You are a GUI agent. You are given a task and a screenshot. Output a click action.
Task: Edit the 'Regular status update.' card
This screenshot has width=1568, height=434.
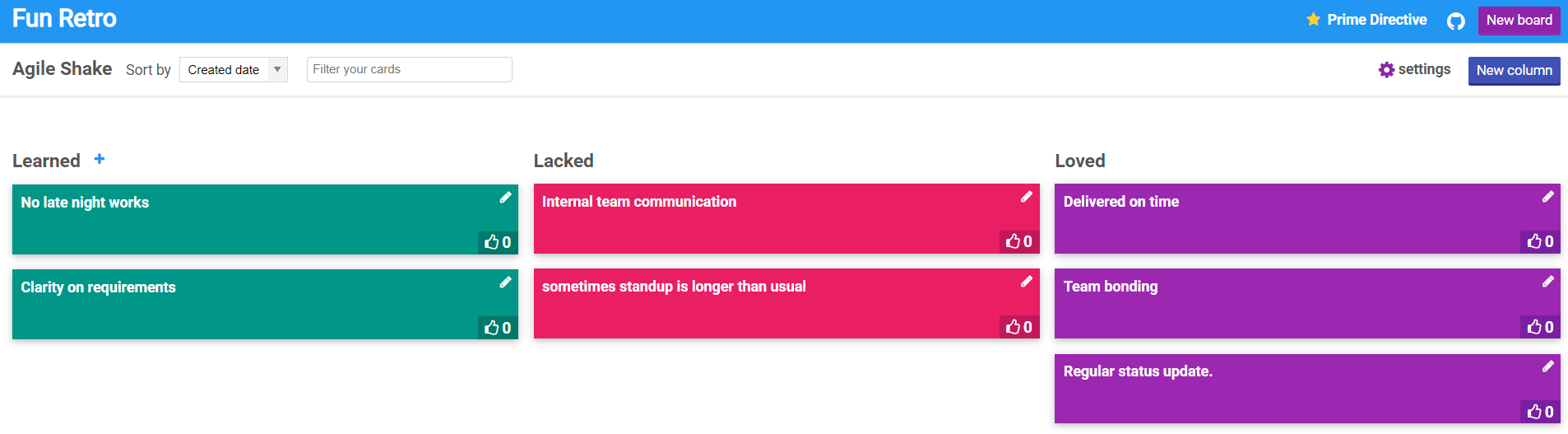(1547, 366)
